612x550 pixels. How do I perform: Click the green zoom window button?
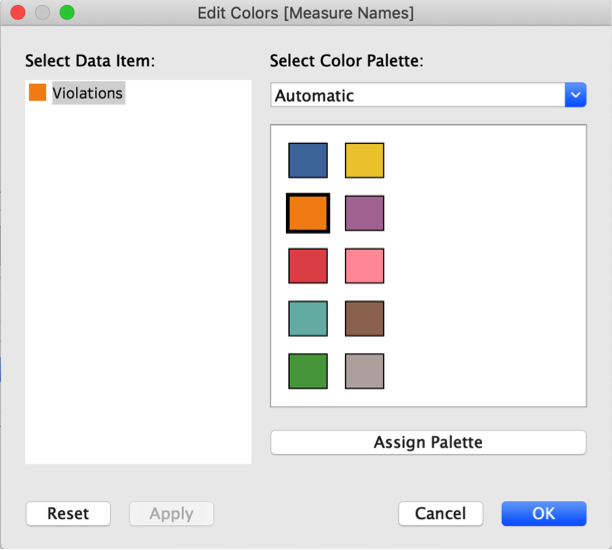(x=67, y=13)
